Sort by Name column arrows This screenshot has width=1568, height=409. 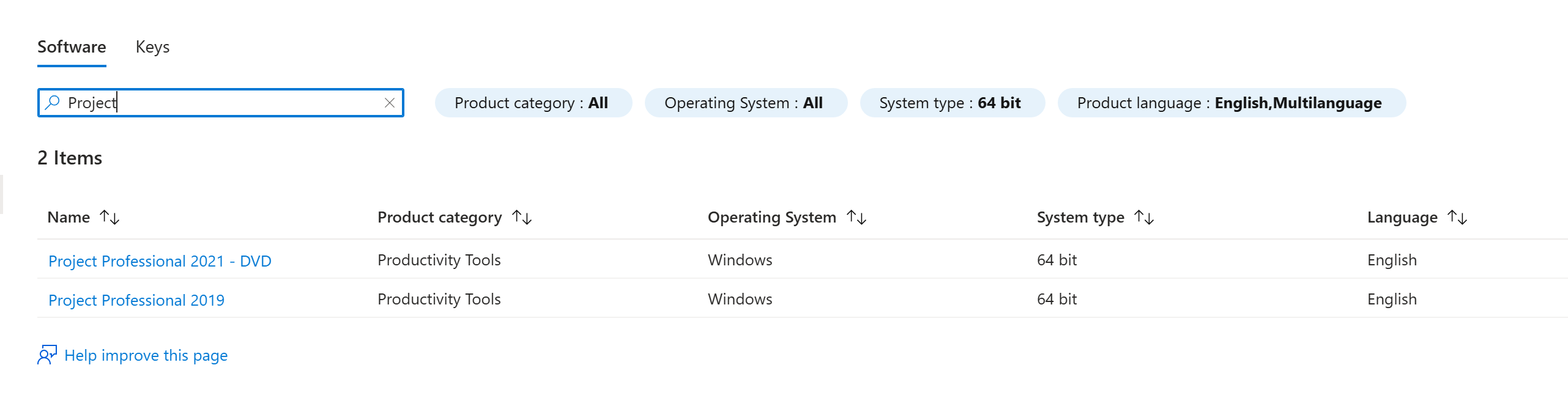(110, 217)
